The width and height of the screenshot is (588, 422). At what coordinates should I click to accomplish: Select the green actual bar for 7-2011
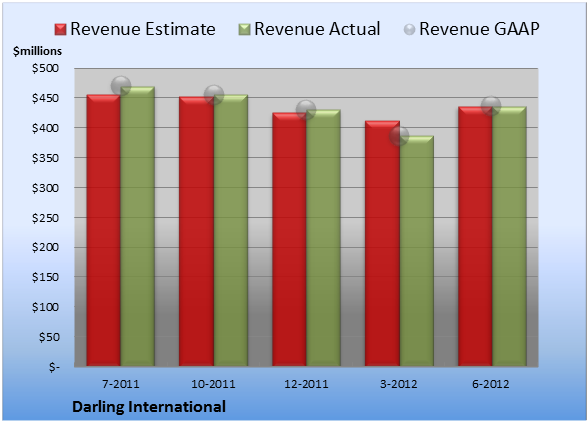coord(137,227)
